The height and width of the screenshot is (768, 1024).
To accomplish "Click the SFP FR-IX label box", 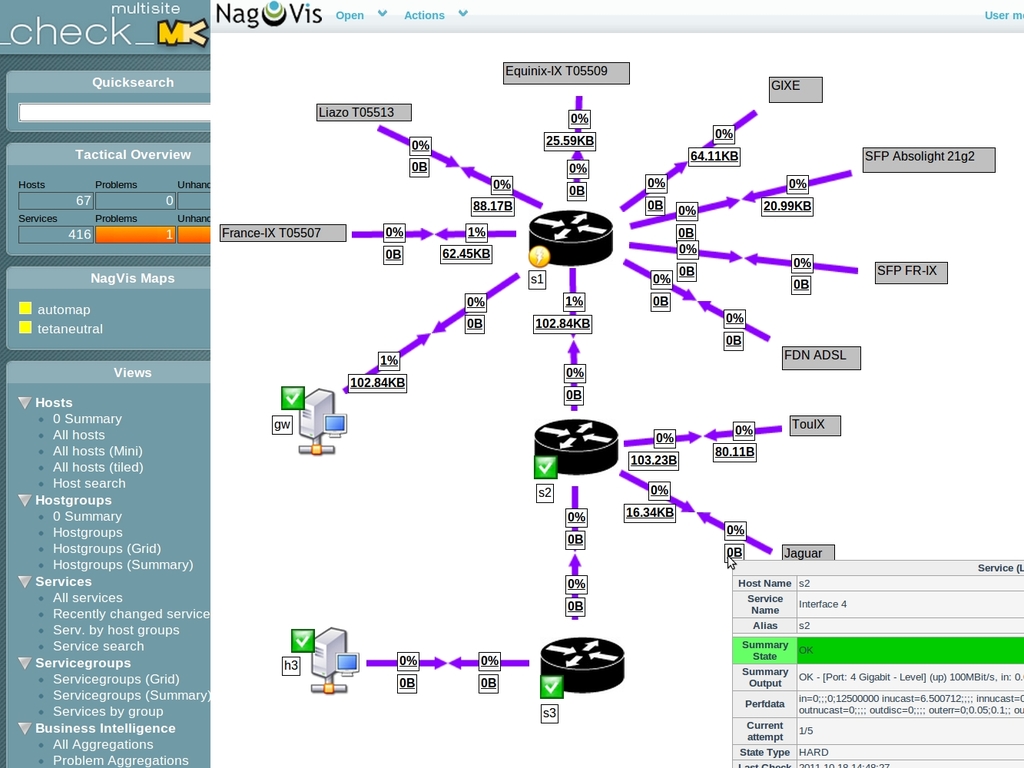I will (911, 272).
